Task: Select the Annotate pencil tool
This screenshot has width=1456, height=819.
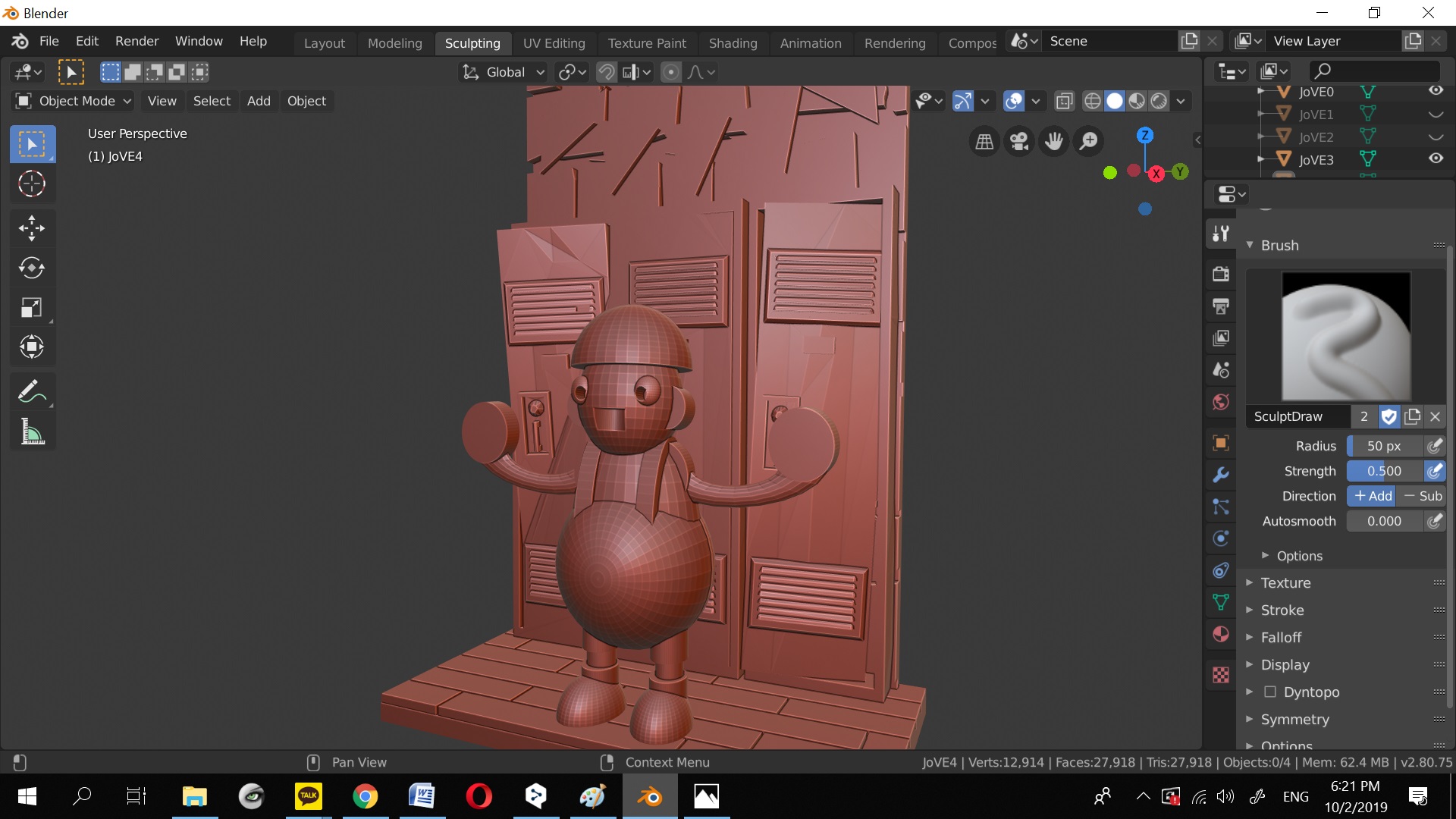Action: click(32, 392)
